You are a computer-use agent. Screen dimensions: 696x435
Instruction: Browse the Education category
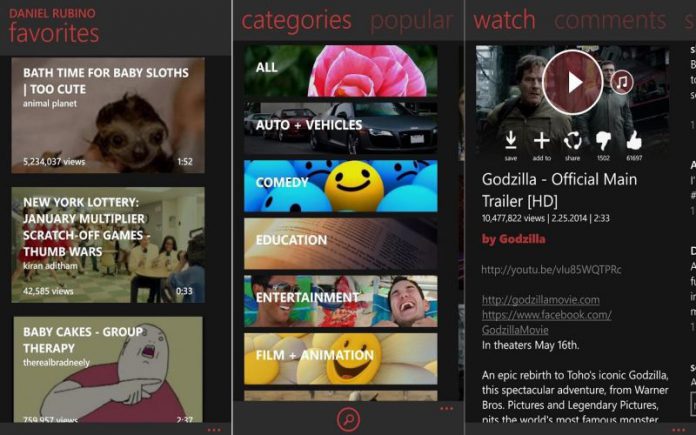(x=340, y=243)
